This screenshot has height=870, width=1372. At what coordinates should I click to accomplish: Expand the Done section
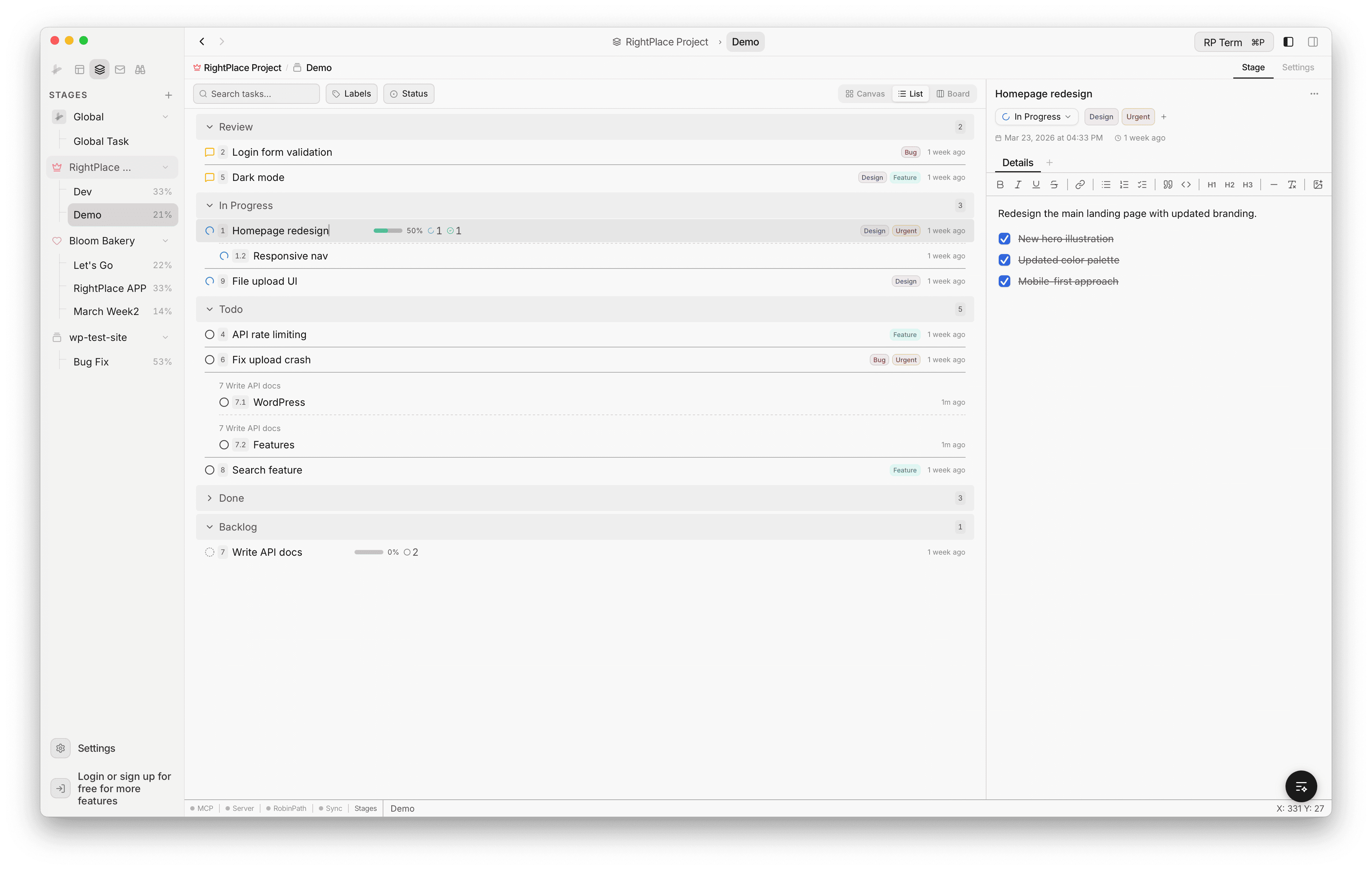211,498
